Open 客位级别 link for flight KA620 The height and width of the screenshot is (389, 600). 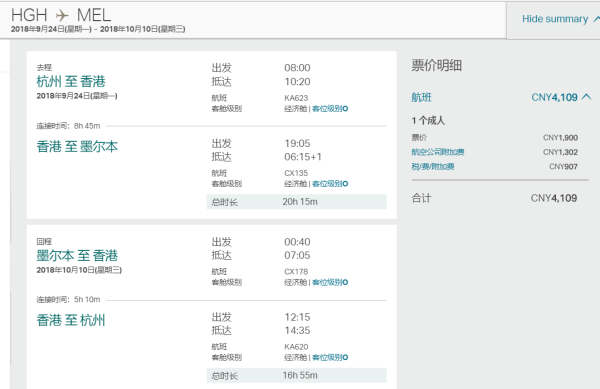(x=330, y=357)
